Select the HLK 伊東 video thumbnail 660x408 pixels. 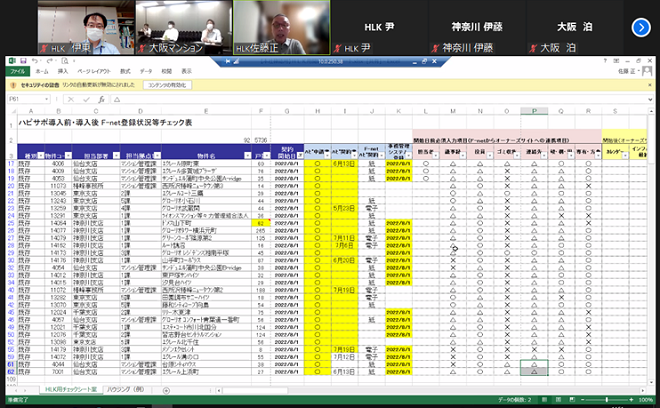(86, 27)
